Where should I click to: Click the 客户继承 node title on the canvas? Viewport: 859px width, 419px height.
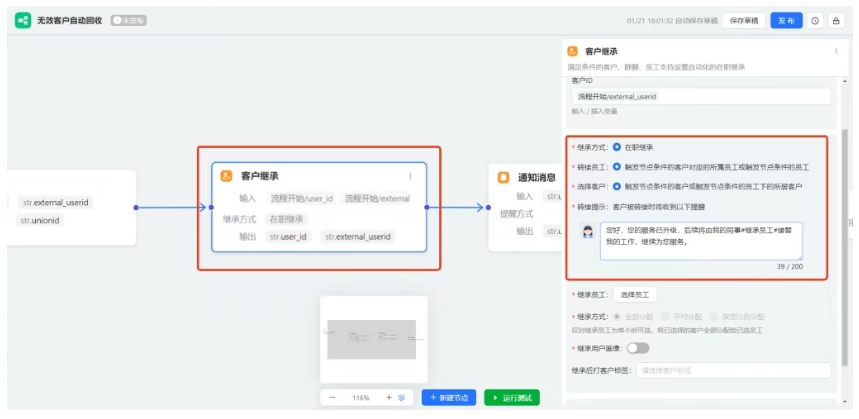point(260,176)
